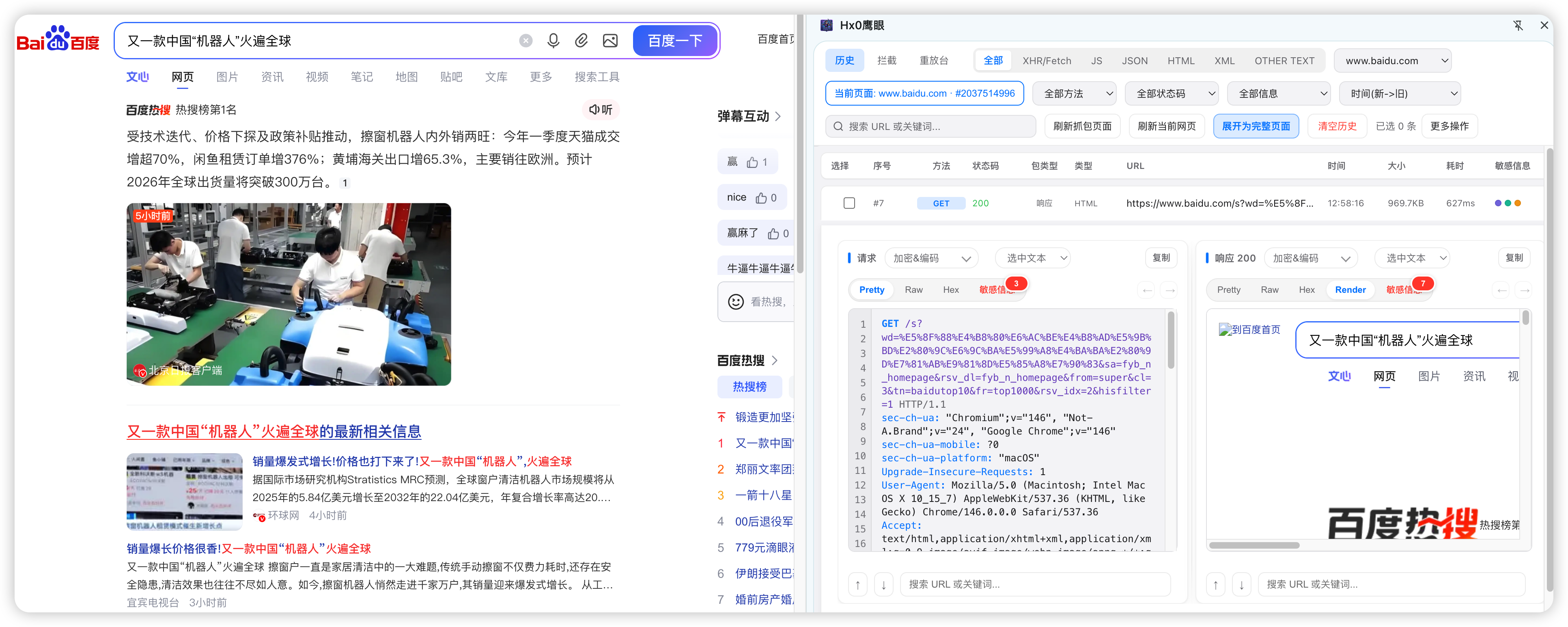Open request 加密&编码 dropdown
The height and width of the screenshot is (627, 1568).
[931, 258]
